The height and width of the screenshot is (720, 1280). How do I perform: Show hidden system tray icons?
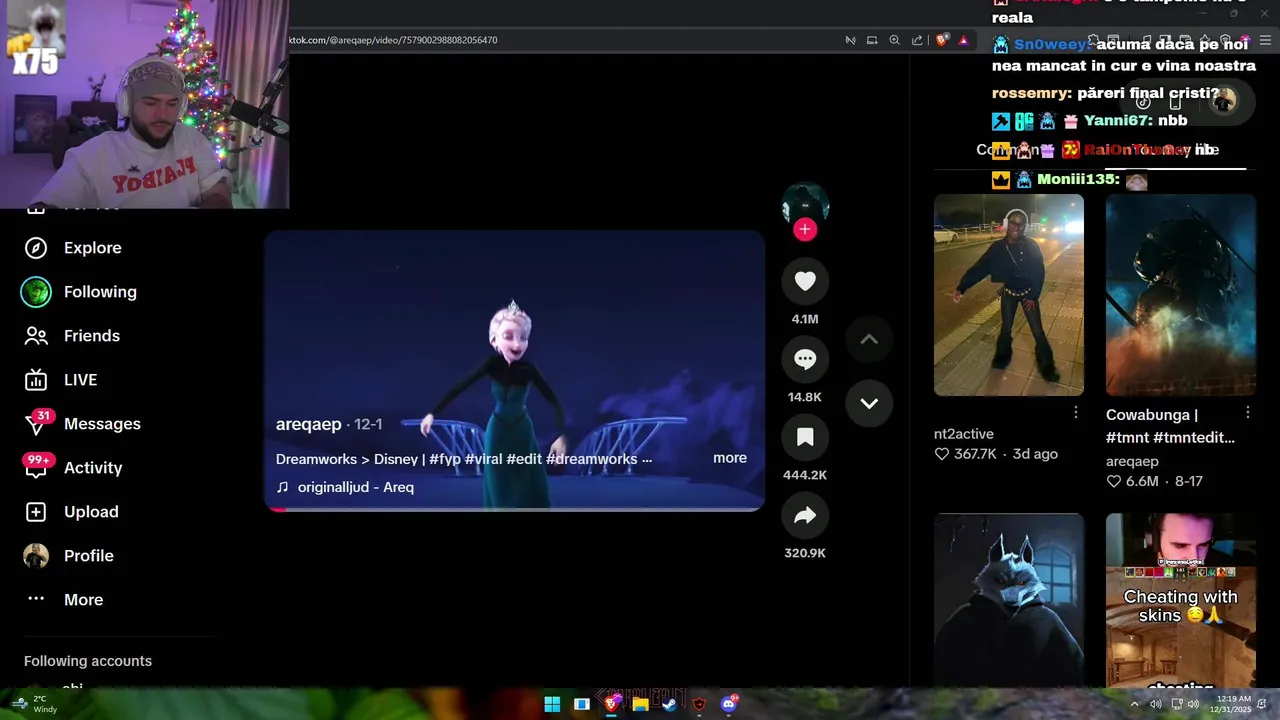[x=1134, y=704]
